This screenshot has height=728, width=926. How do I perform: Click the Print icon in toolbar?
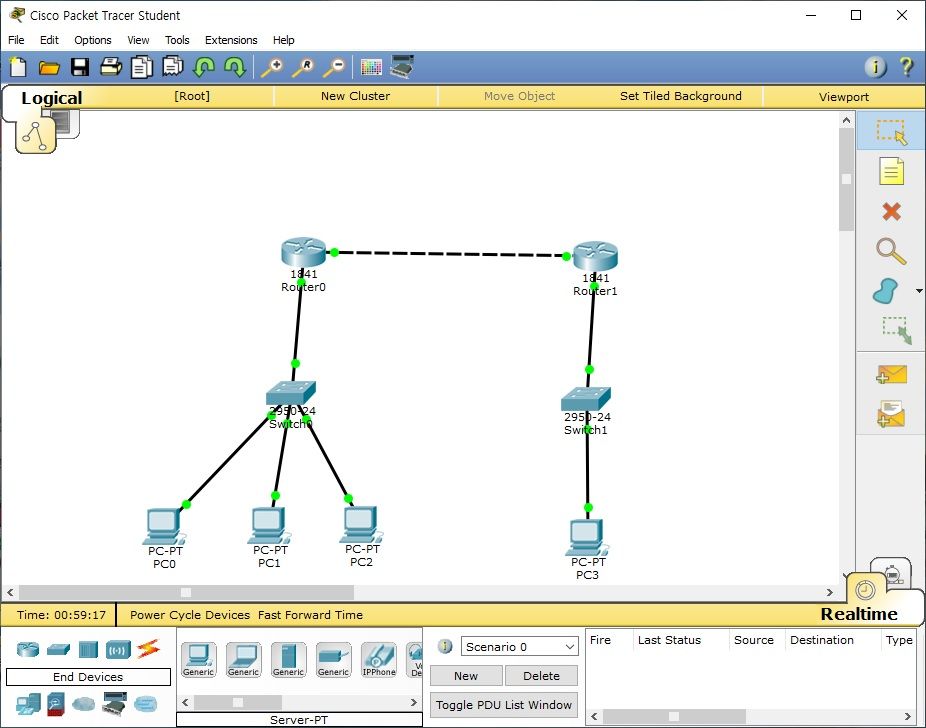point(110,67)
